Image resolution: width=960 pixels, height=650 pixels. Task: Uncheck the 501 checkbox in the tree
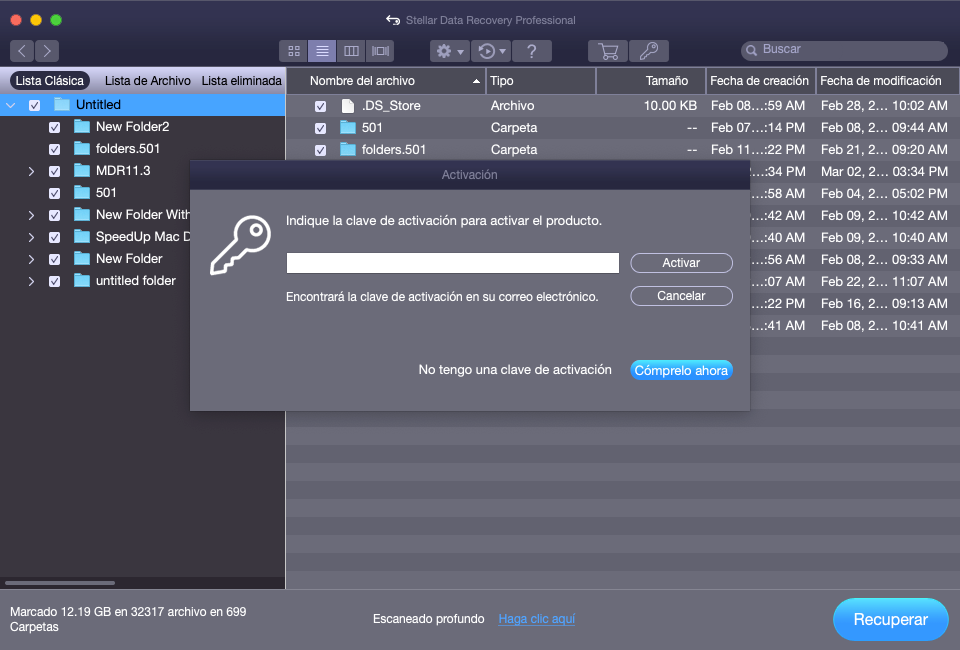tap(54, 193)
